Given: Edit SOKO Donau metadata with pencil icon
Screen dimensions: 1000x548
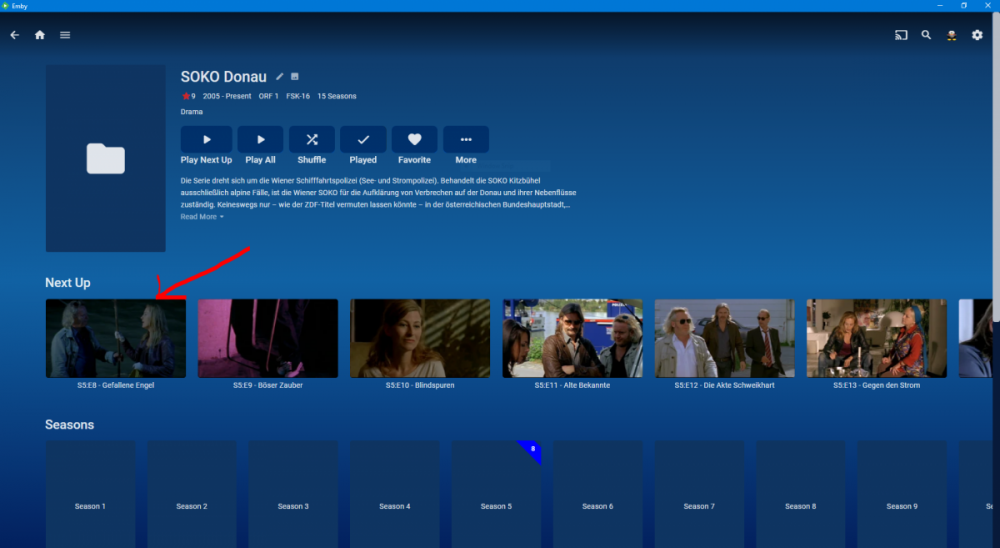Looking at the screenshot, I should pos(279,77).
